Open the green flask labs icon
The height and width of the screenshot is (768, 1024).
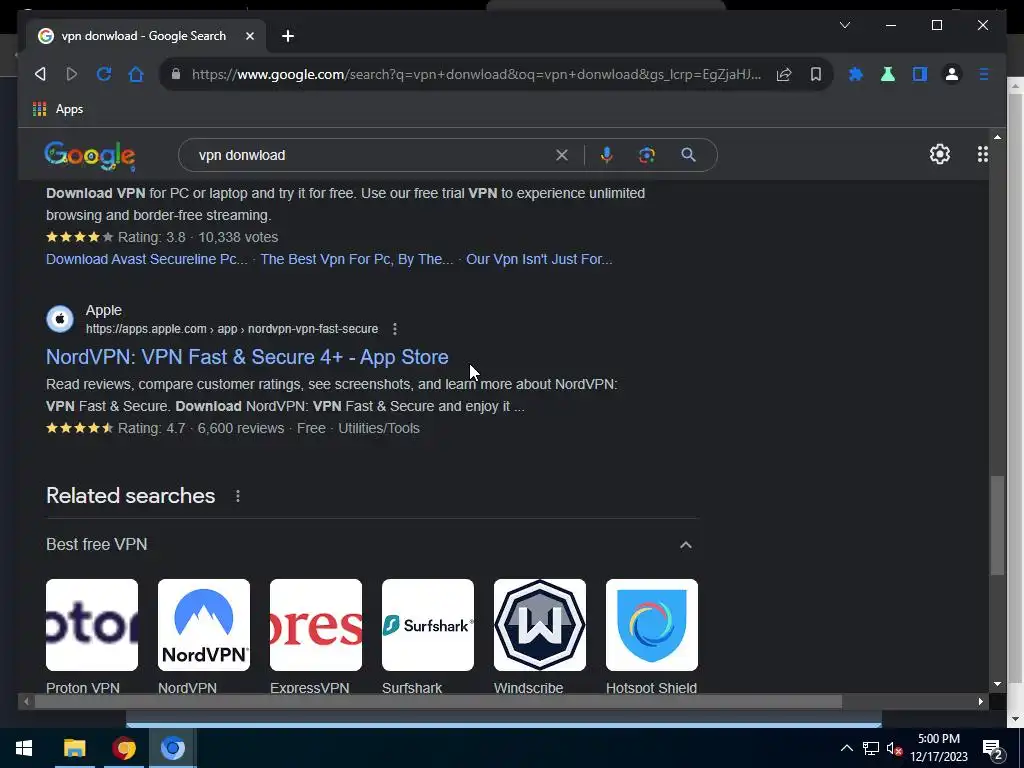(888, 74)
